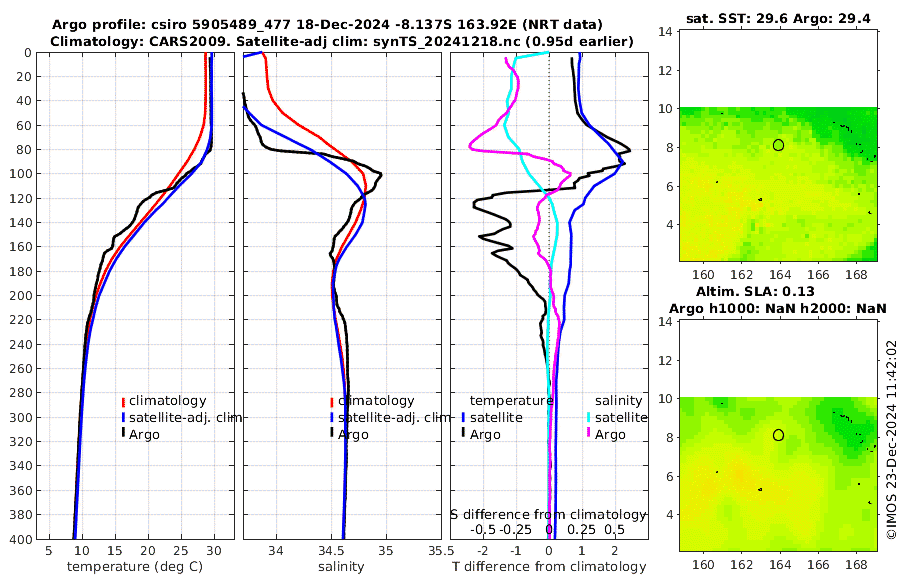Click the Climatology CARS2009 subtitle line
Screen dimensions: 900x580
342,41
